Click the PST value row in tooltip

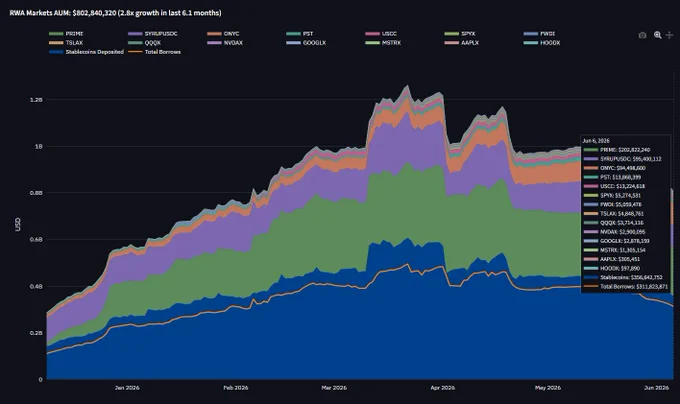tap(612, 177)
